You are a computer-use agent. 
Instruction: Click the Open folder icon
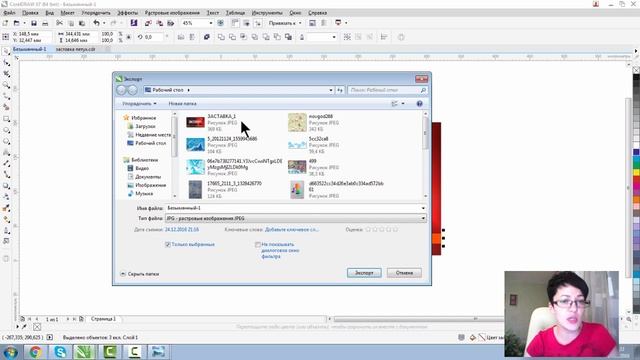(17, 23)
